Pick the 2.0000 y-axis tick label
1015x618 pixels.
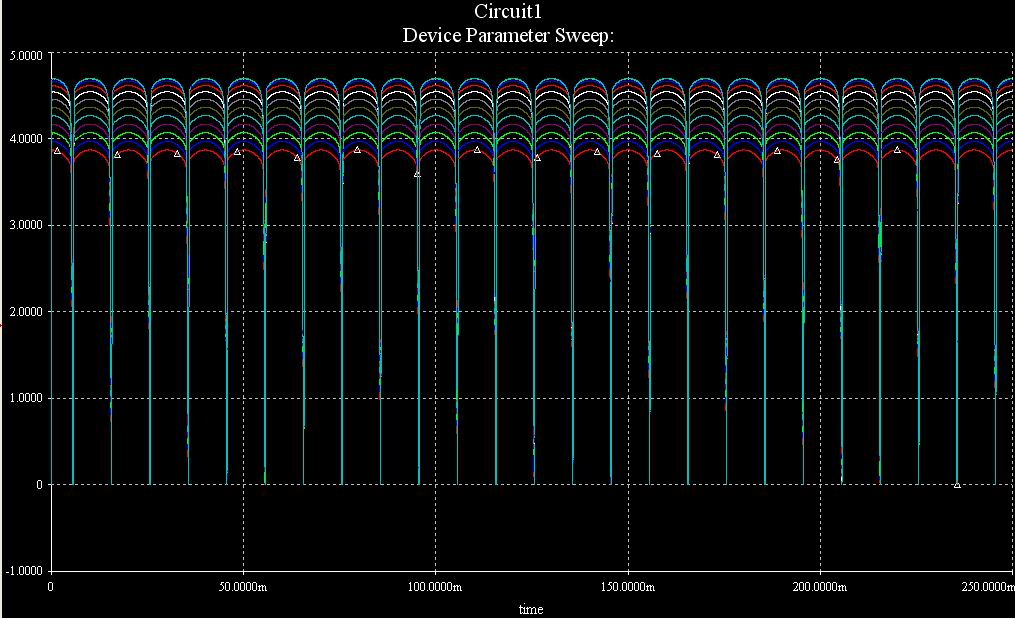tap(23, 312)
